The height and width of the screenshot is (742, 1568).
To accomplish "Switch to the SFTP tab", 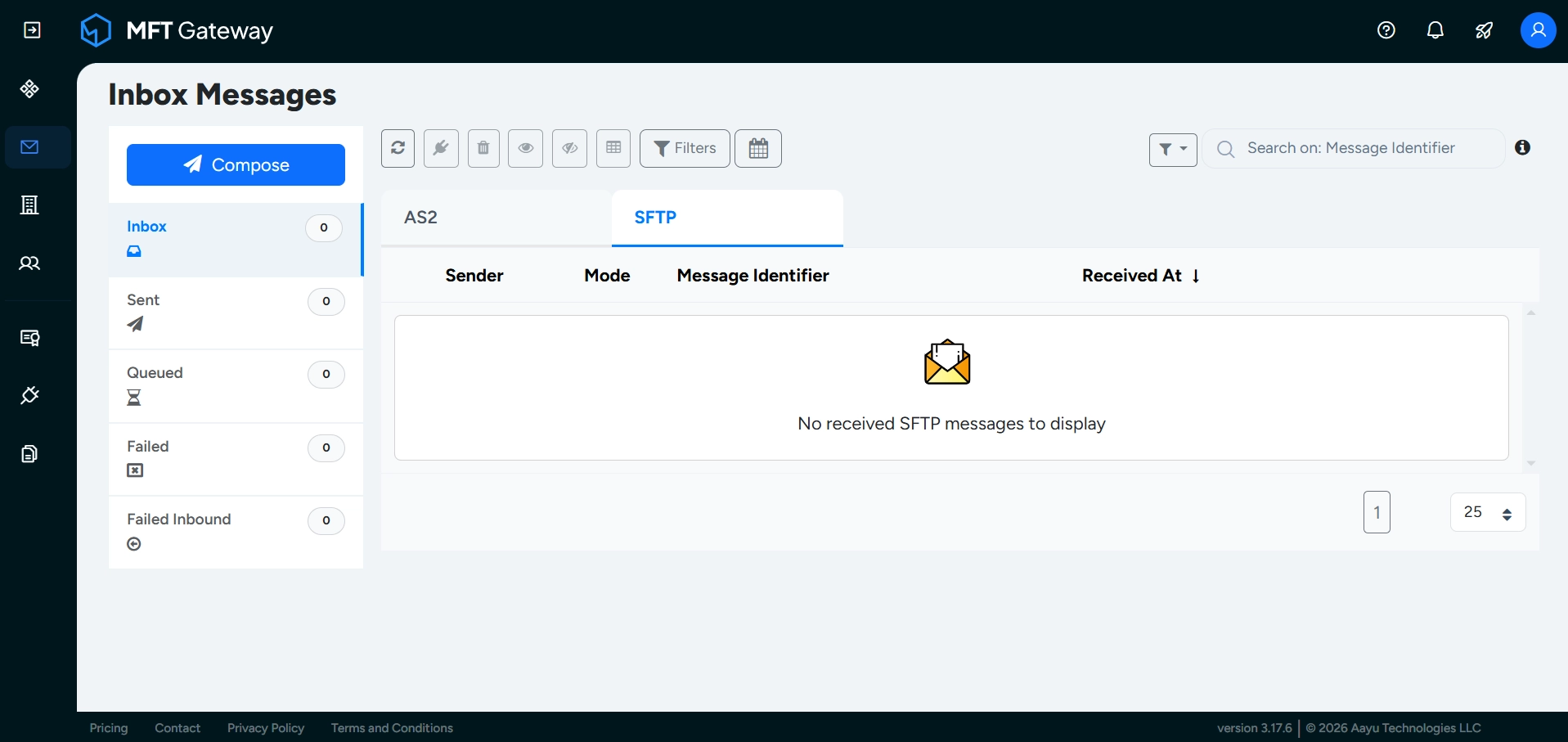I will pos(727,218).
